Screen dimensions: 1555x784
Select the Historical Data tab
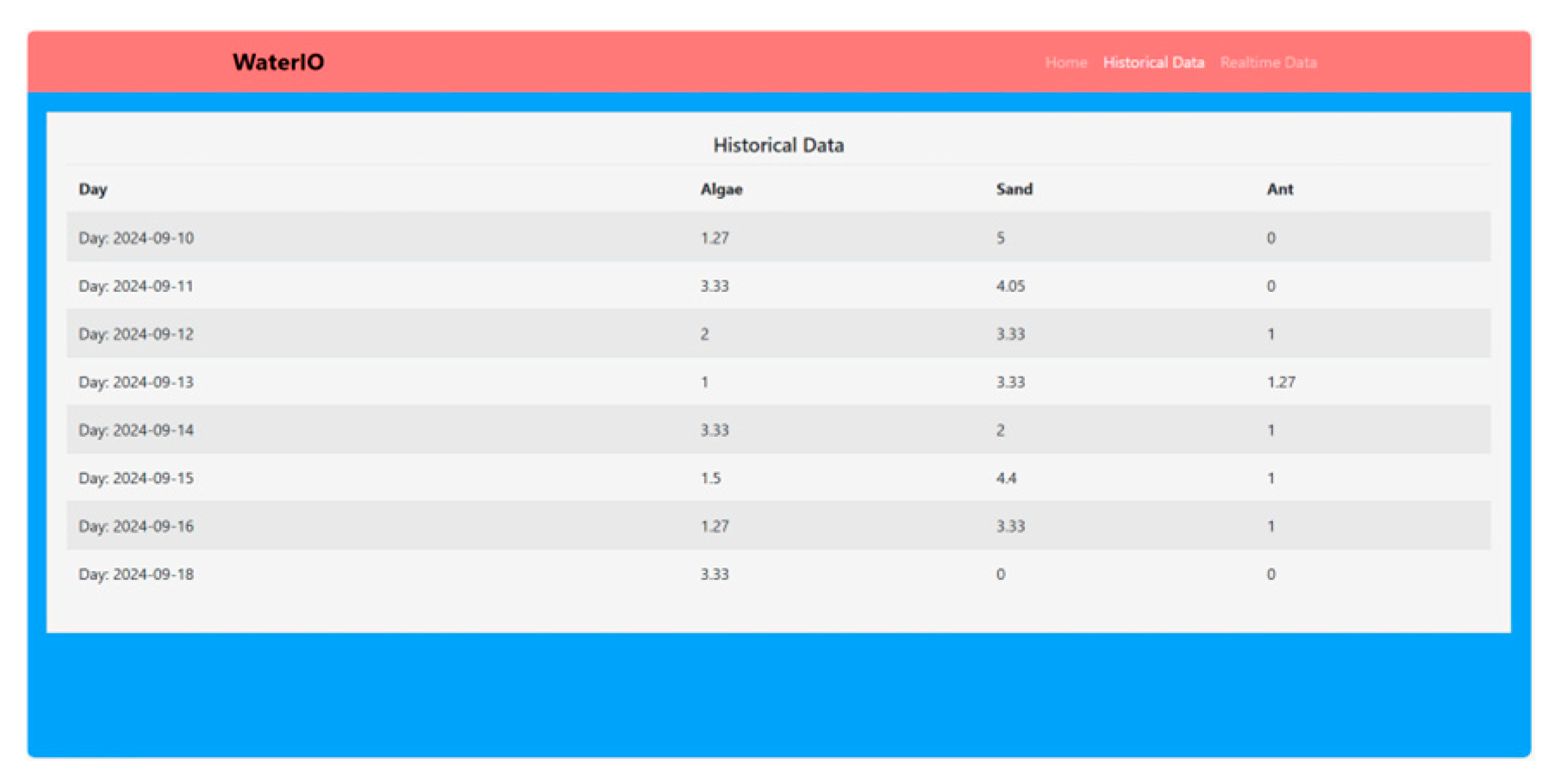1152,63
